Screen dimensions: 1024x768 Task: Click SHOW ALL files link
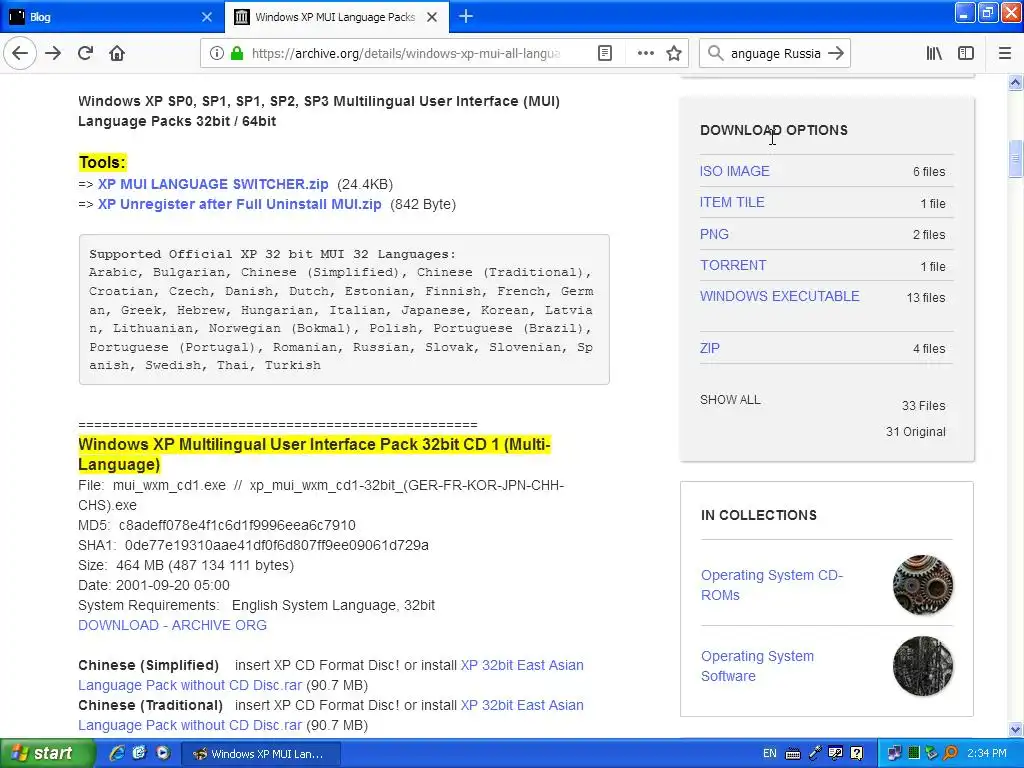point(730,400)
